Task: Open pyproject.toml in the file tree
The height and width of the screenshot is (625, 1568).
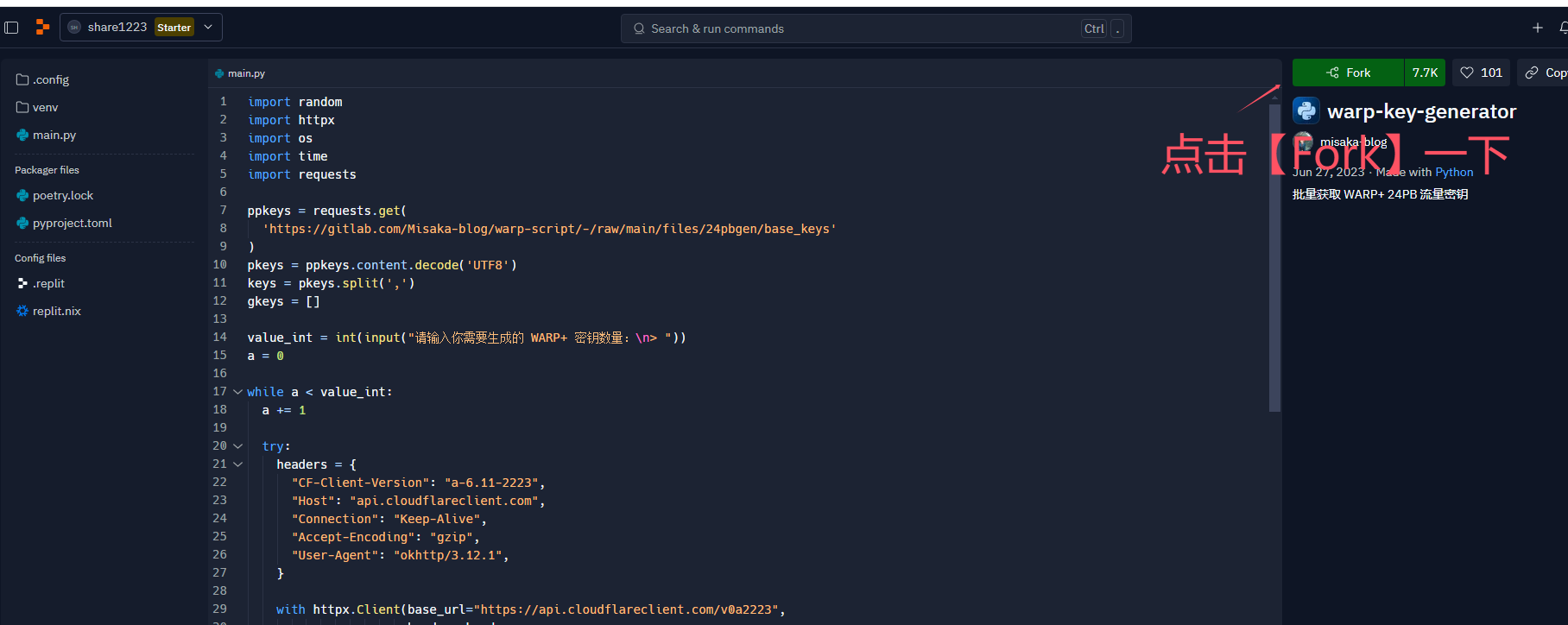Action: coord(72,223)
